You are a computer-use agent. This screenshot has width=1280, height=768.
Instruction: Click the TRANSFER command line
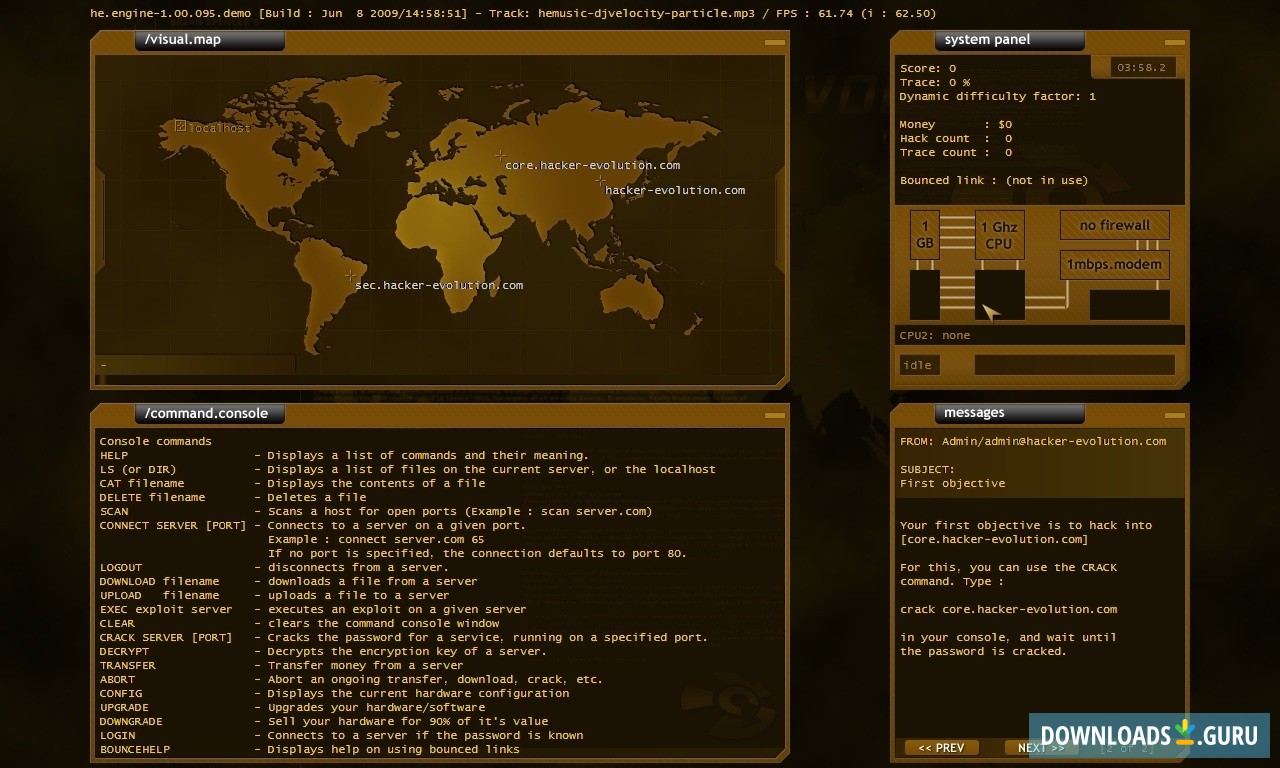coord(282,665)
